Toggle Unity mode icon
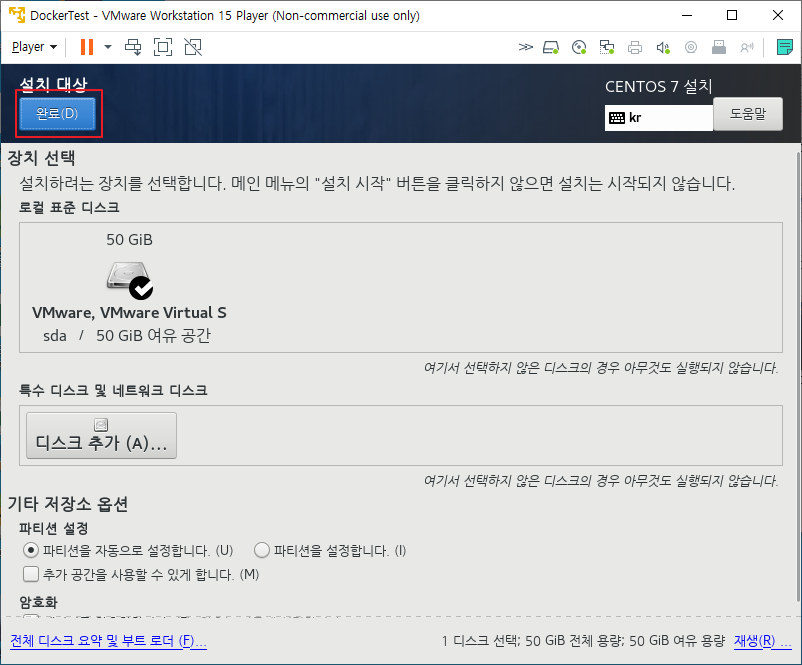Screen dimensions: 802x665 193,47
